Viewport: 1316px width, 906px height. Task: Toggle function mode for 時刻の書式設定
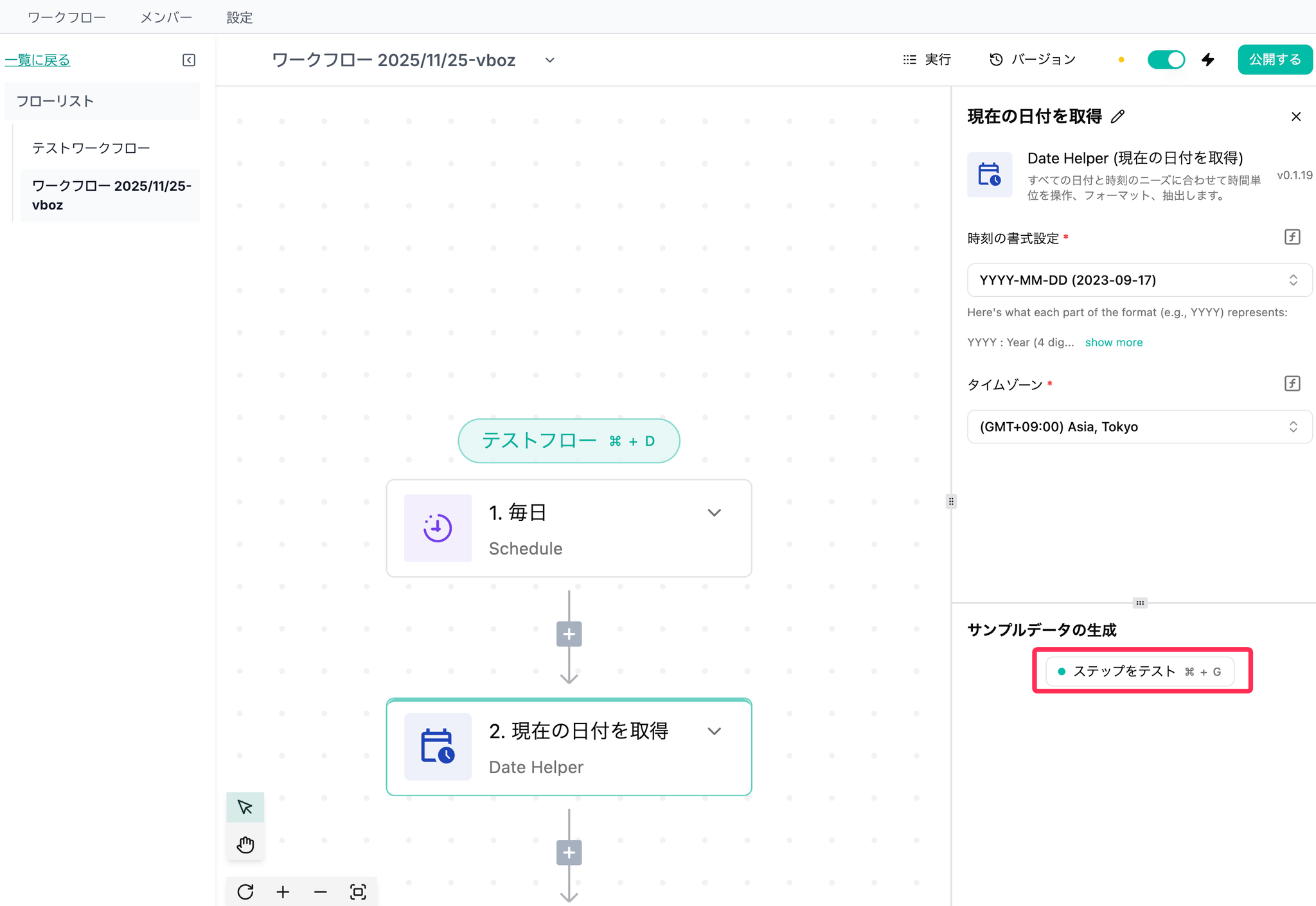1292,237
